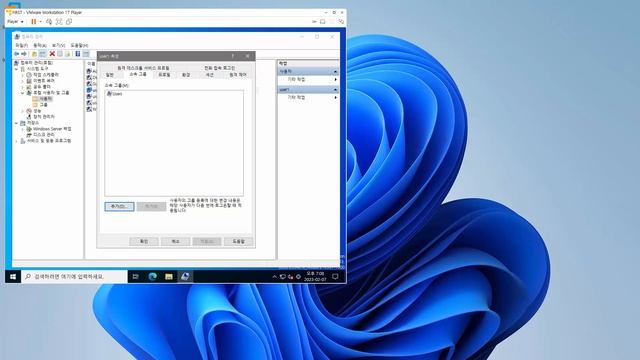Screen dimensions: 640x360
Task: Expand the 이벤트 뷰어 tree node
Action: click(23, 81)
